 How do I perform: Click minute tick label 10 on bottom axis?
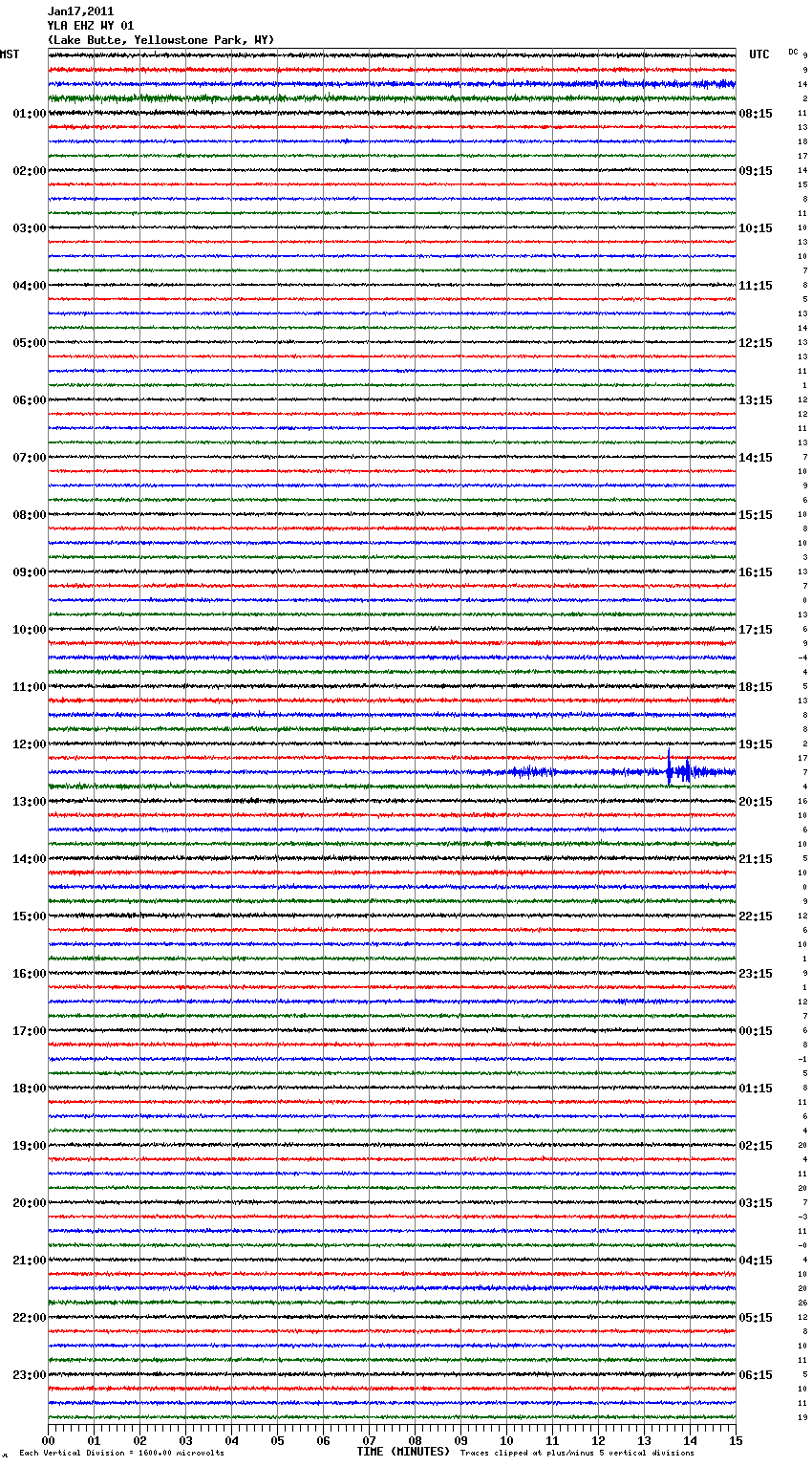pyautogui.click(x=506, y=1440)
